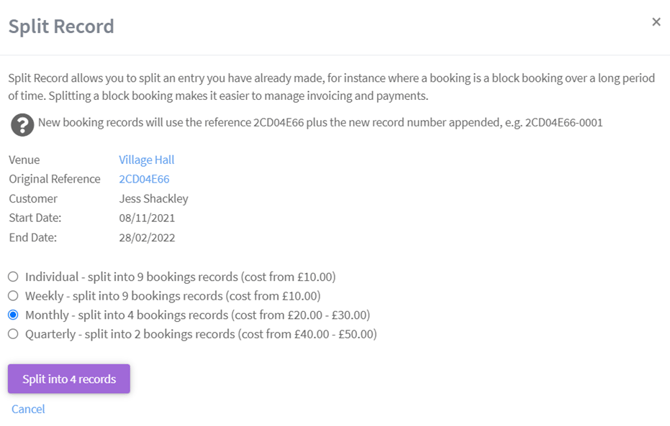Click the Split Record dialog title

61,26
